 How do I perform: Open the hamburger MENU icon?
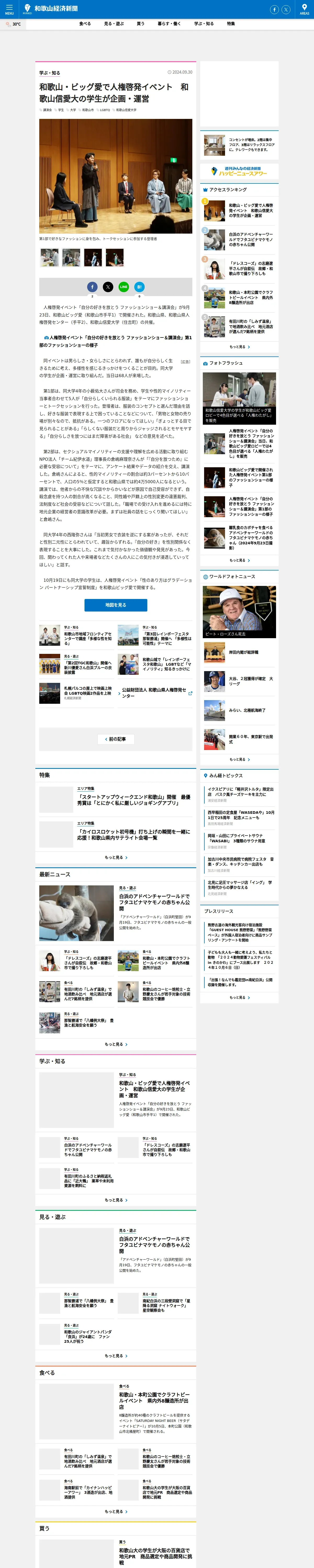click(9, 9)
